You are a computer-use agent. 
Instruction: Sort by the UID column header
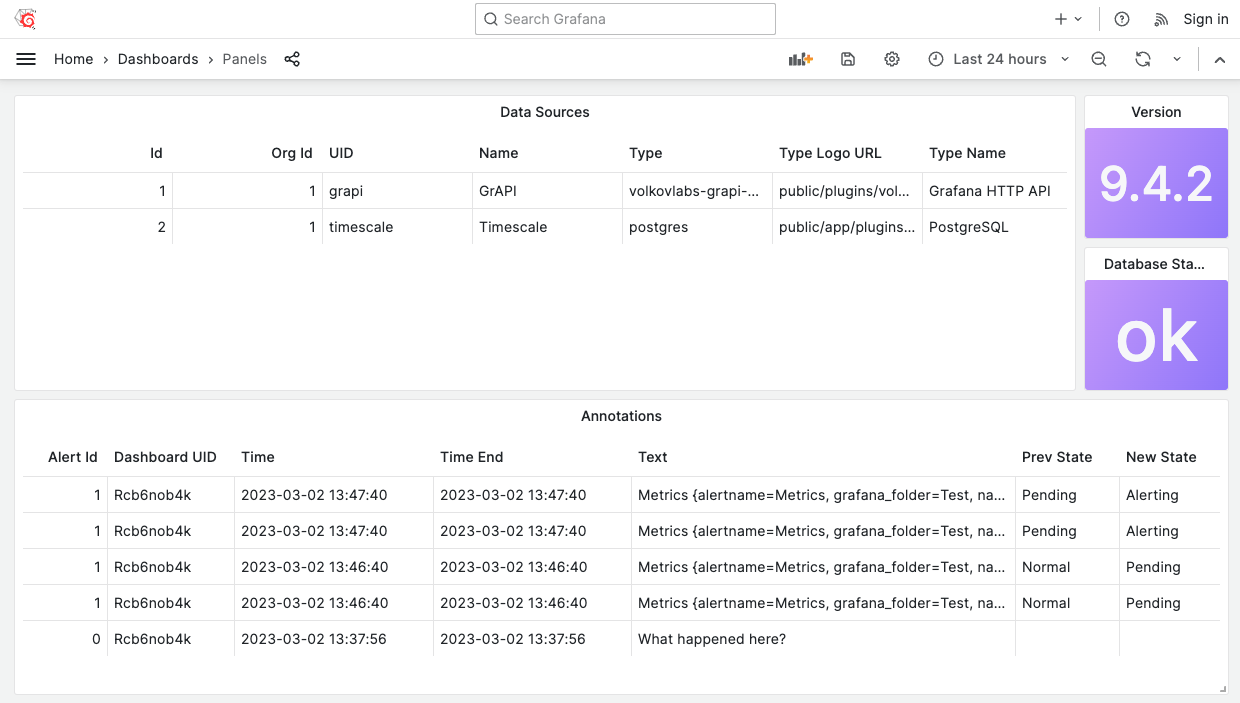[341, 153]
